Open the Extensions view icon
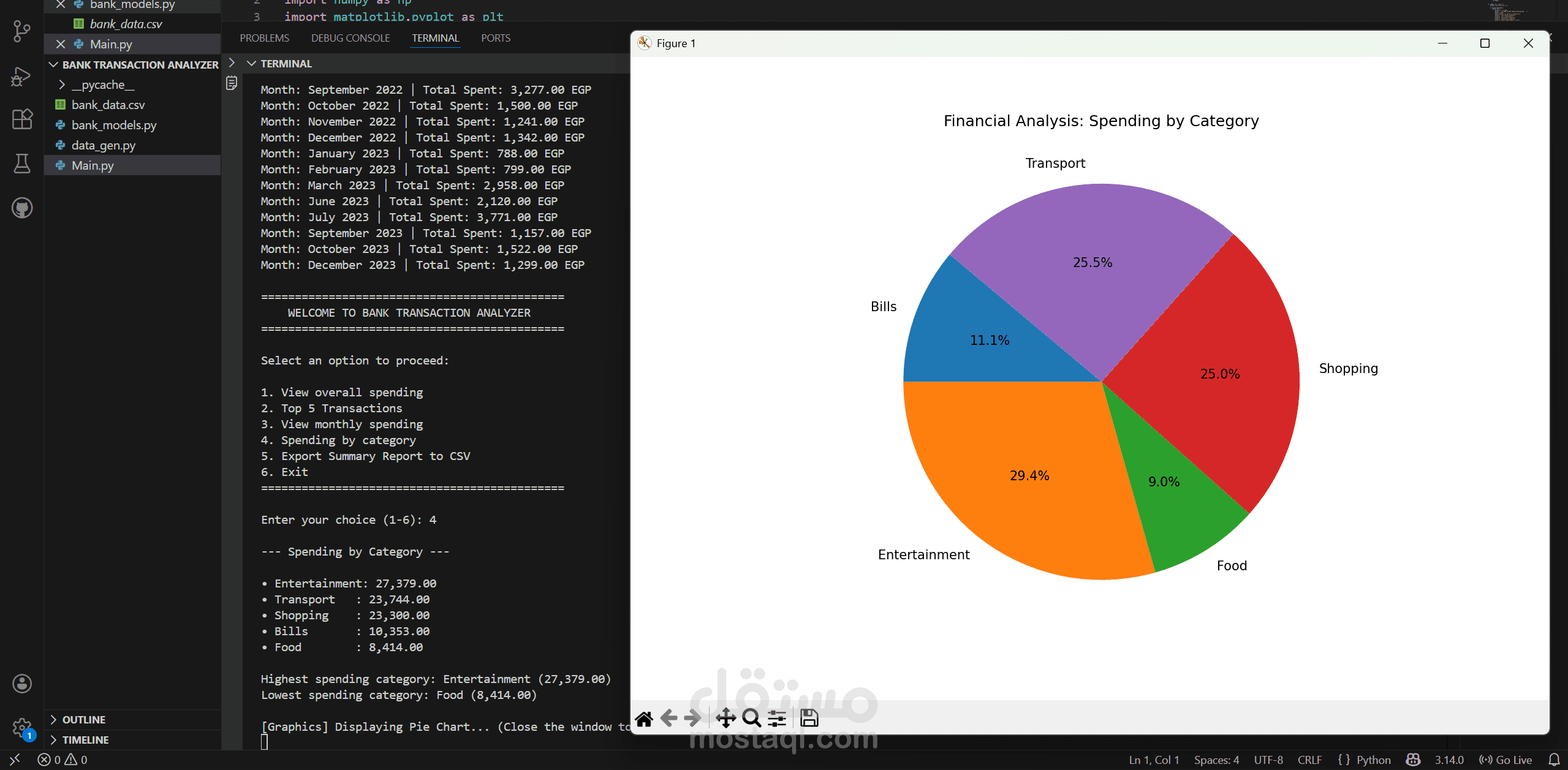 click(x=22, y=119)
